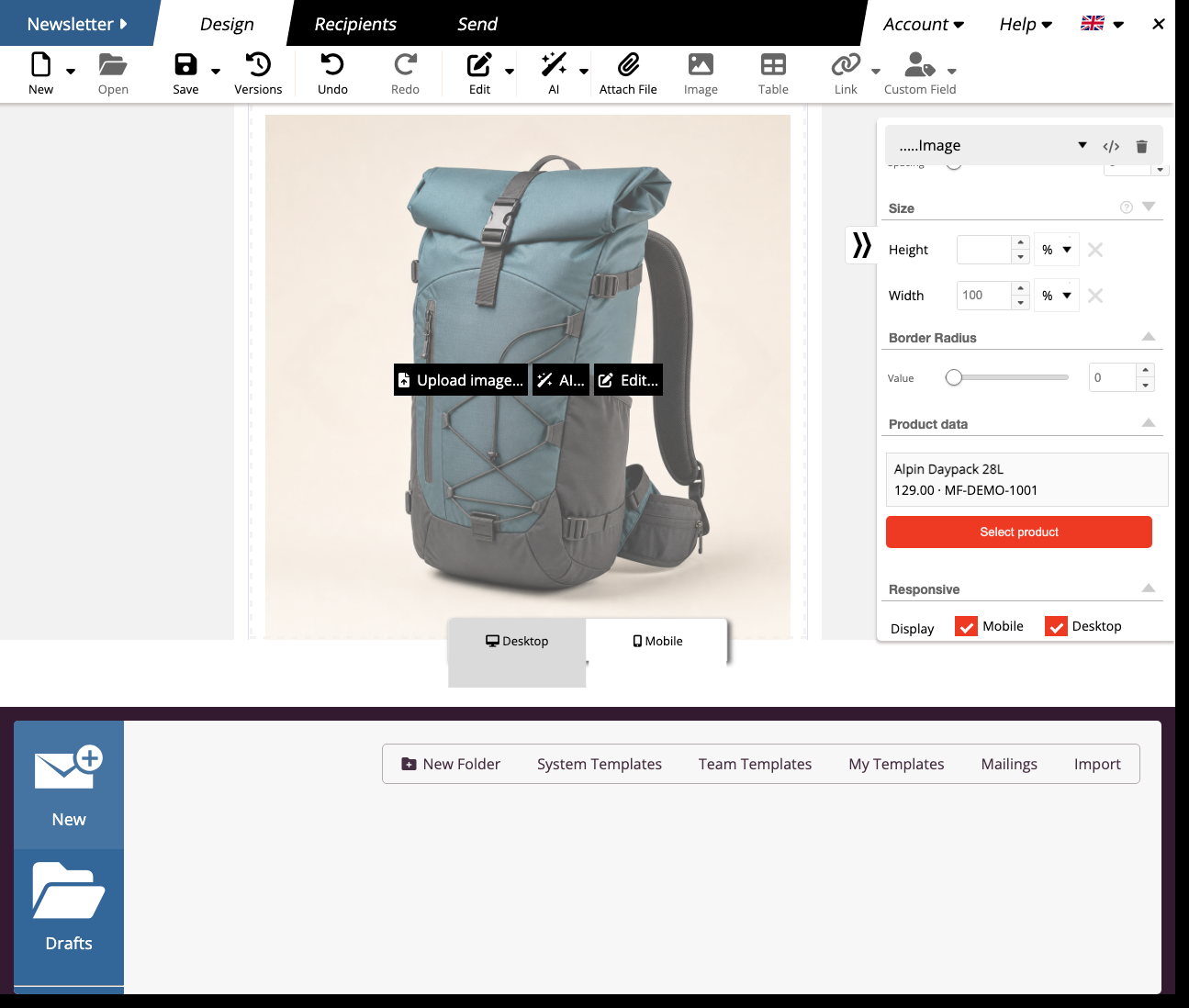Image resolution: width=1189 pixels, height=1008 pixels.
Task: Open the Account menu
Action: coord(923,24)
